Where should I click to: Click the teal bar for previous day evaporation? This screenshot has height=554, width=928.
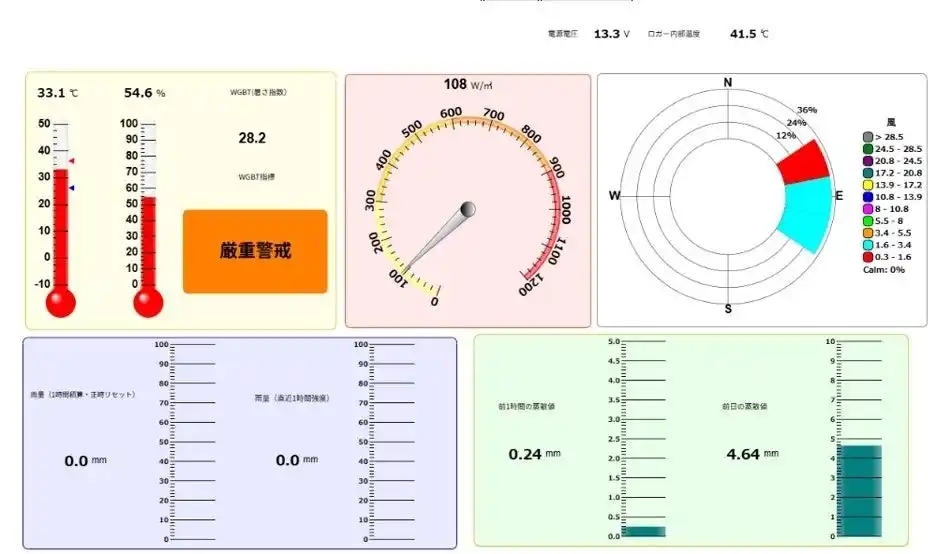point(859,490)
